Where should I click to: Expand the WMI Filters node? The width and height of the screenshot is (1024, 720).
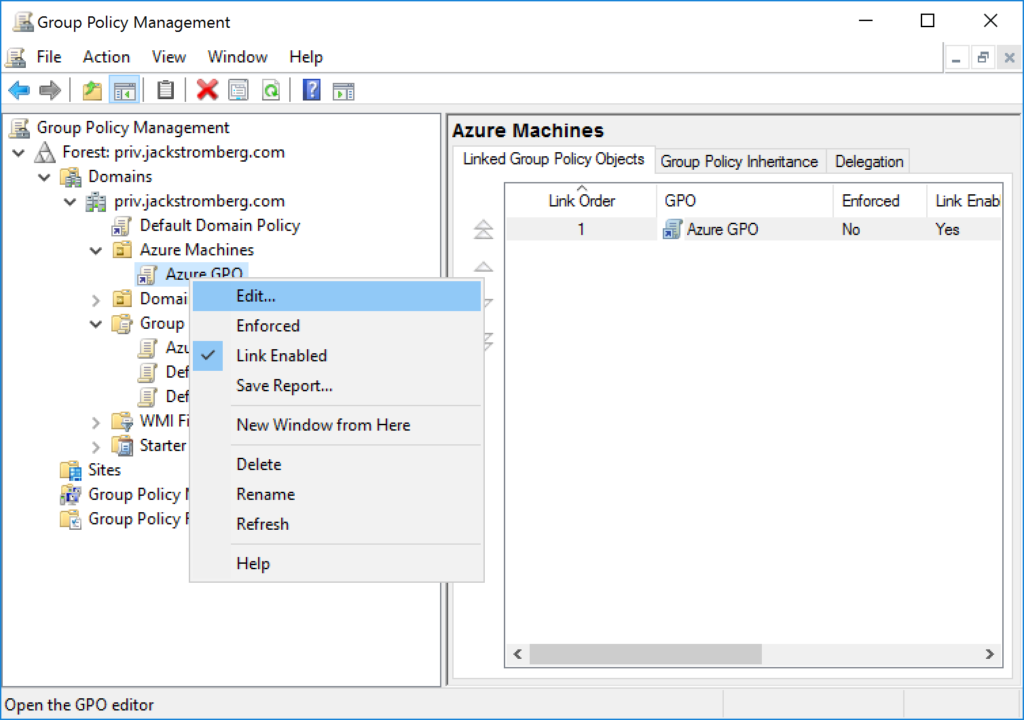tap(95, 420)
